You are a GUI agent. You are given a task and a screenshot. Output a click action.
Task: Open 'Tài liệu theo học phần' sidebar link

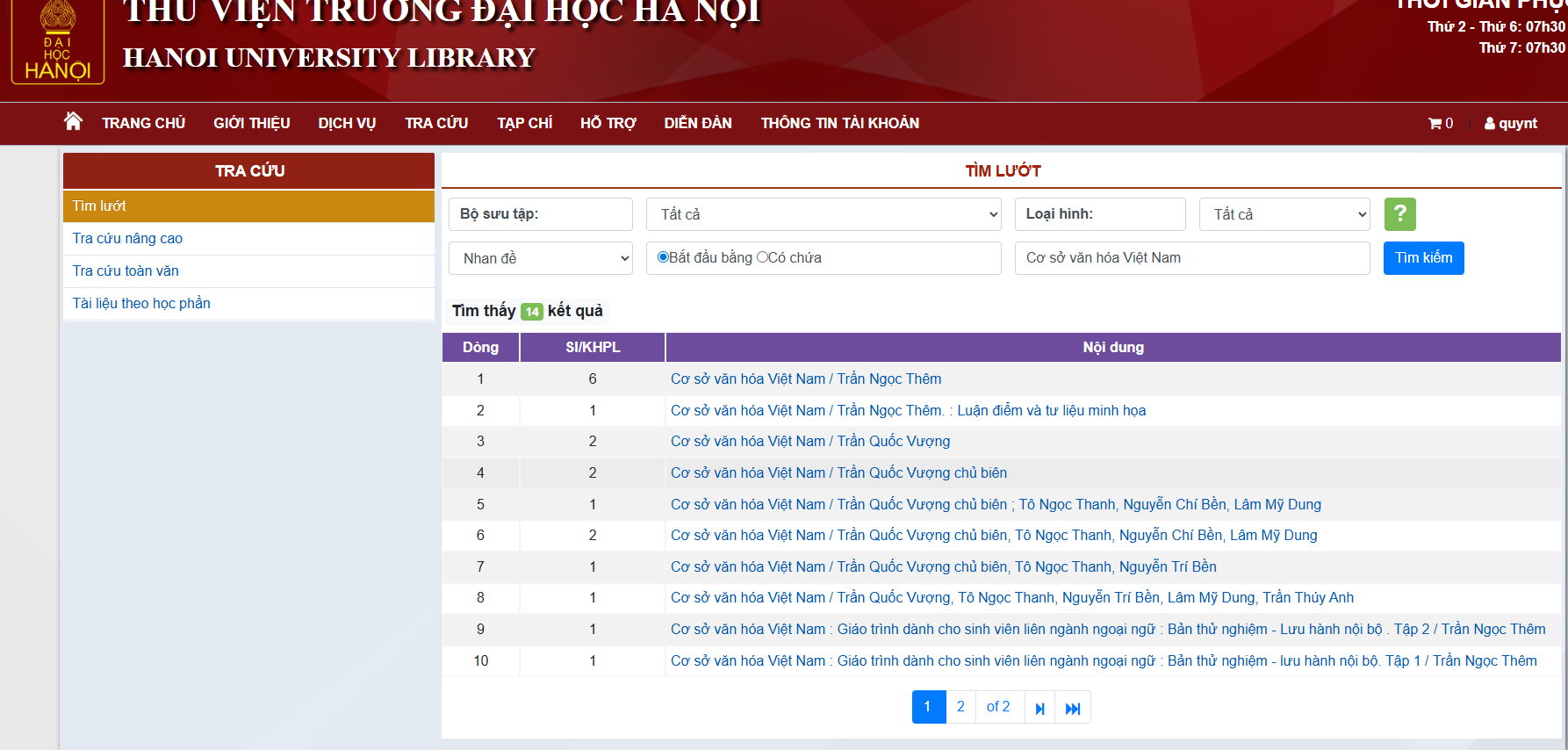(x=141, y=303)
